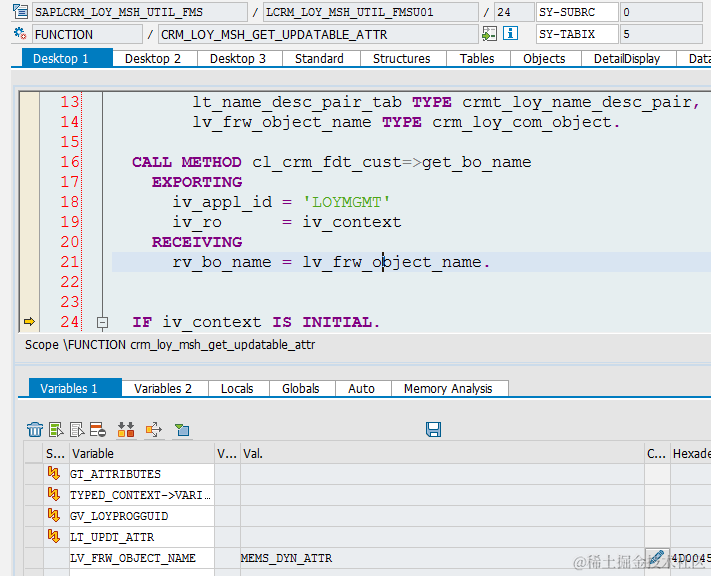The height and width of the screenshot is (576, 711).
Task: Click the Variable column header
Action: click(141, 453)
